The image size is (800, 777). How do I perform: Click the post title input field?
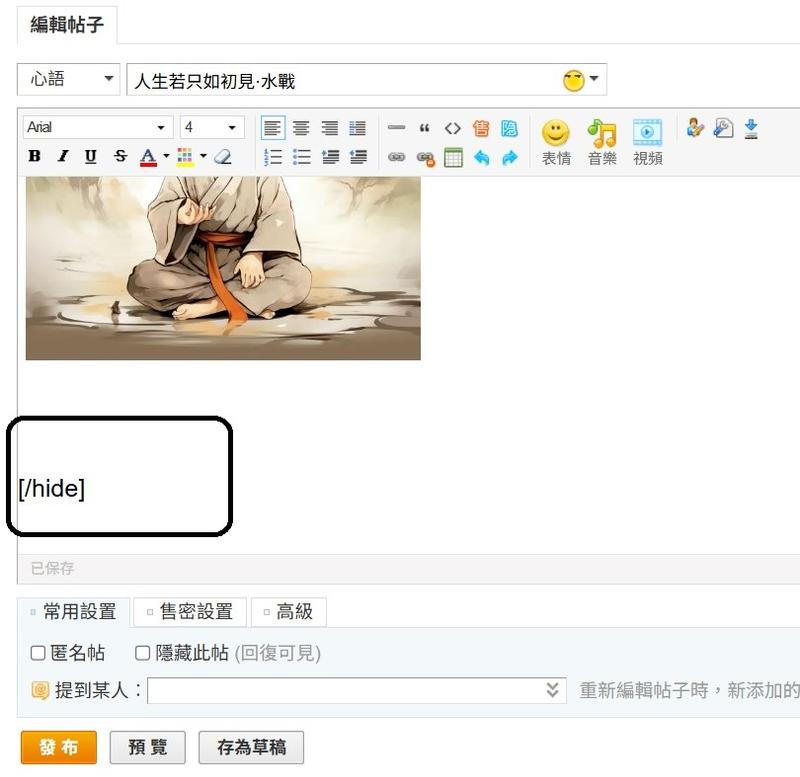(366, 80)
